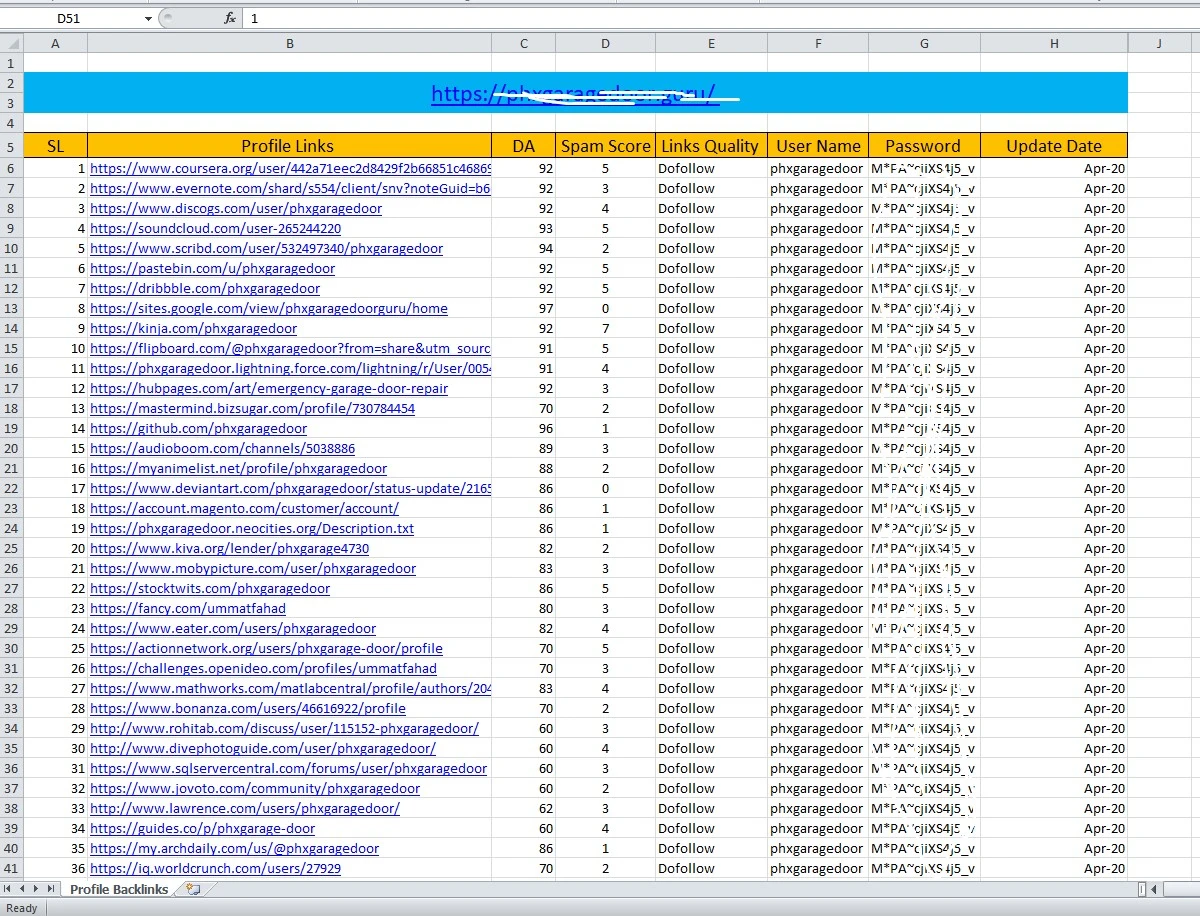Select column H header
The image size is (1200, 916).
pos(1054,43)
